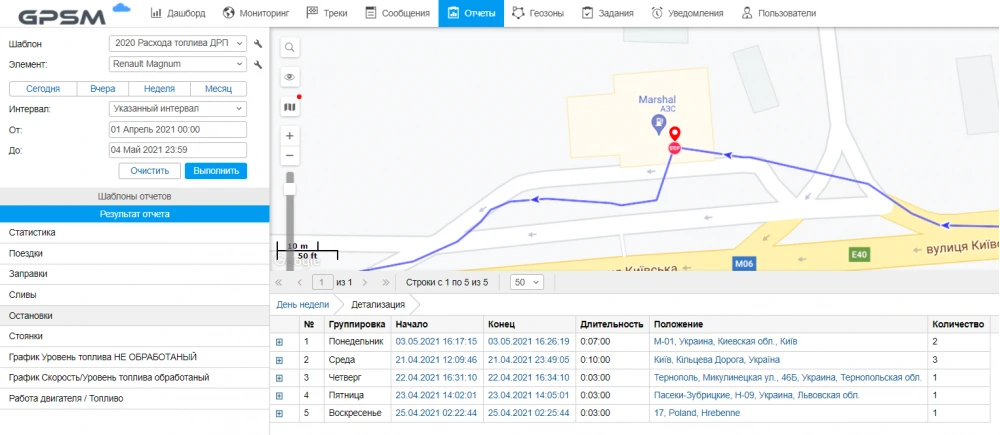
Task: Open the rows-per-page dropdown showing 50
Action: 526,282
